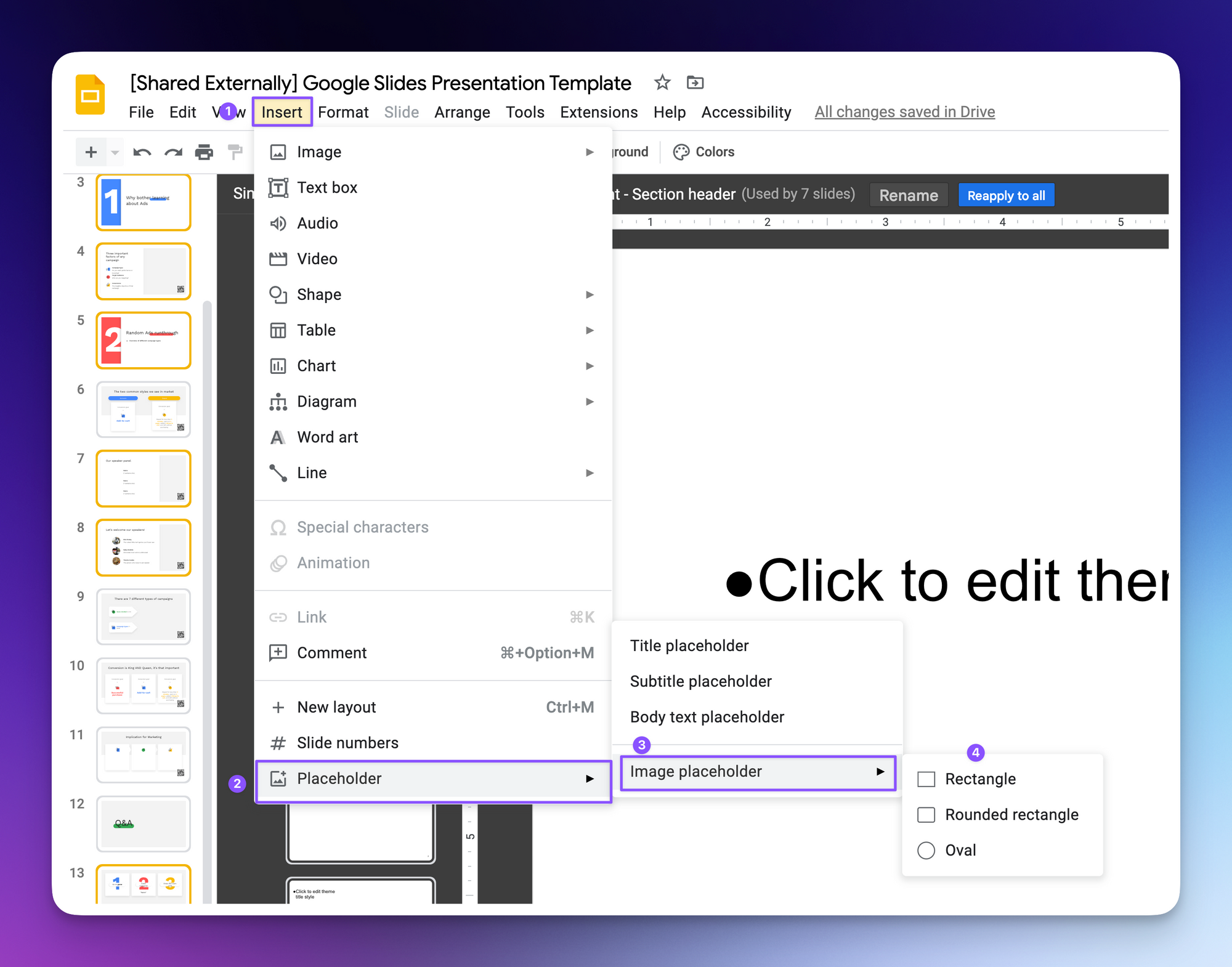This screenshot has height=967, width=1232.
Task: Click the Rename button
Action: pyautogui.click(x=908, y=195)
